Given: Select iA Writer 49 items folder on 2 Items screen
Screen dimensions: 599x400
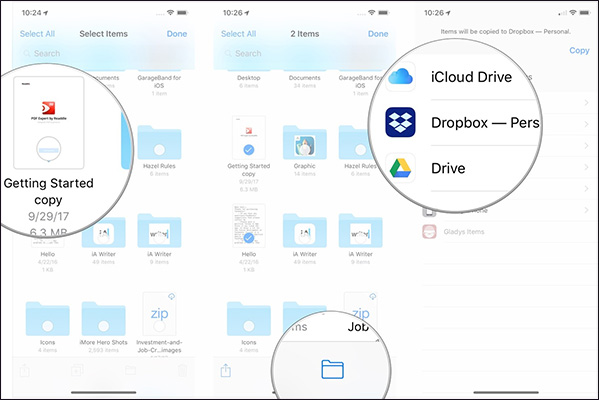Looking at the screenshot, I should 304,230.
